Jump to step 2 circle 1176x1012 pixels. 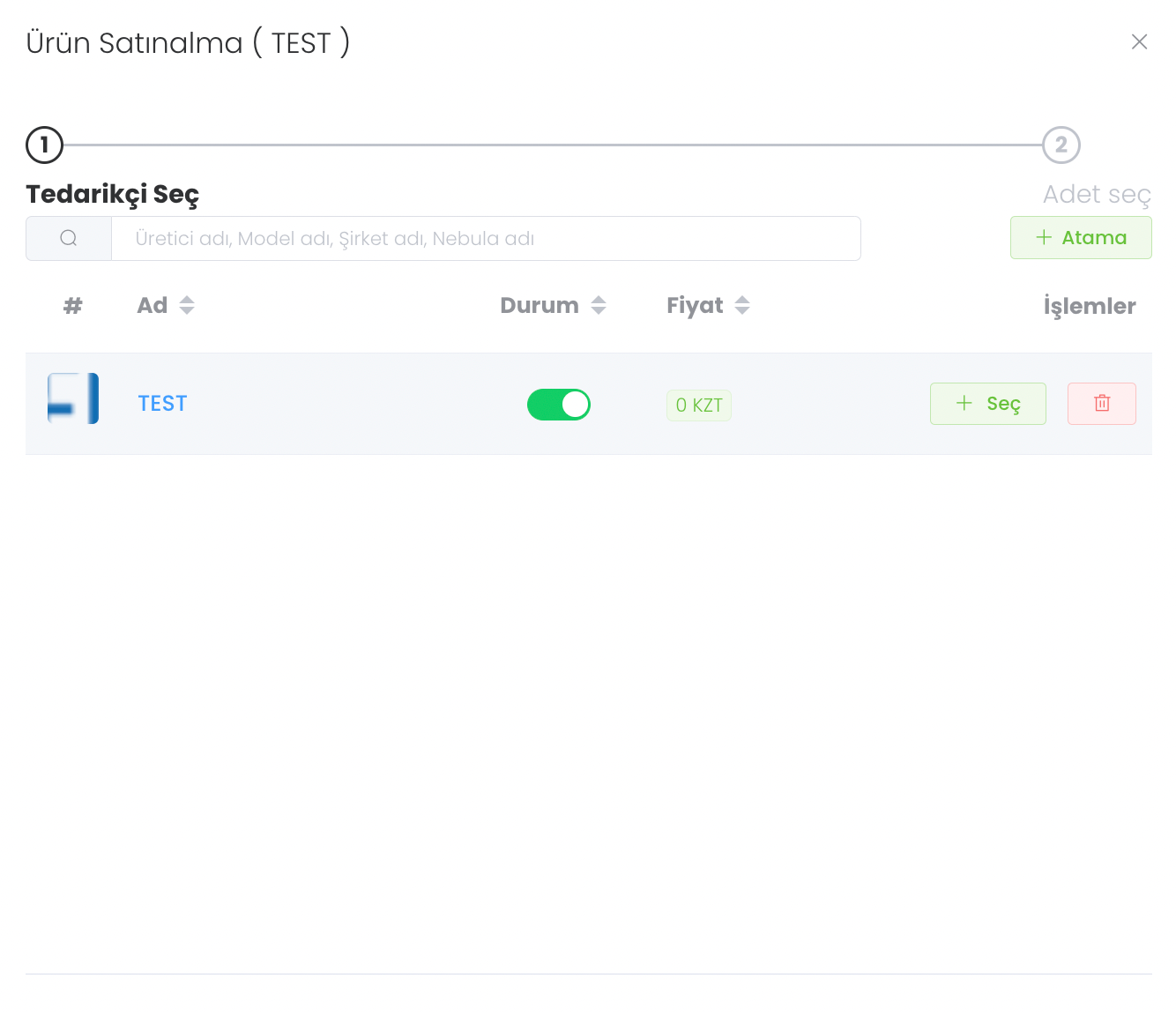tap(1061, 145)
